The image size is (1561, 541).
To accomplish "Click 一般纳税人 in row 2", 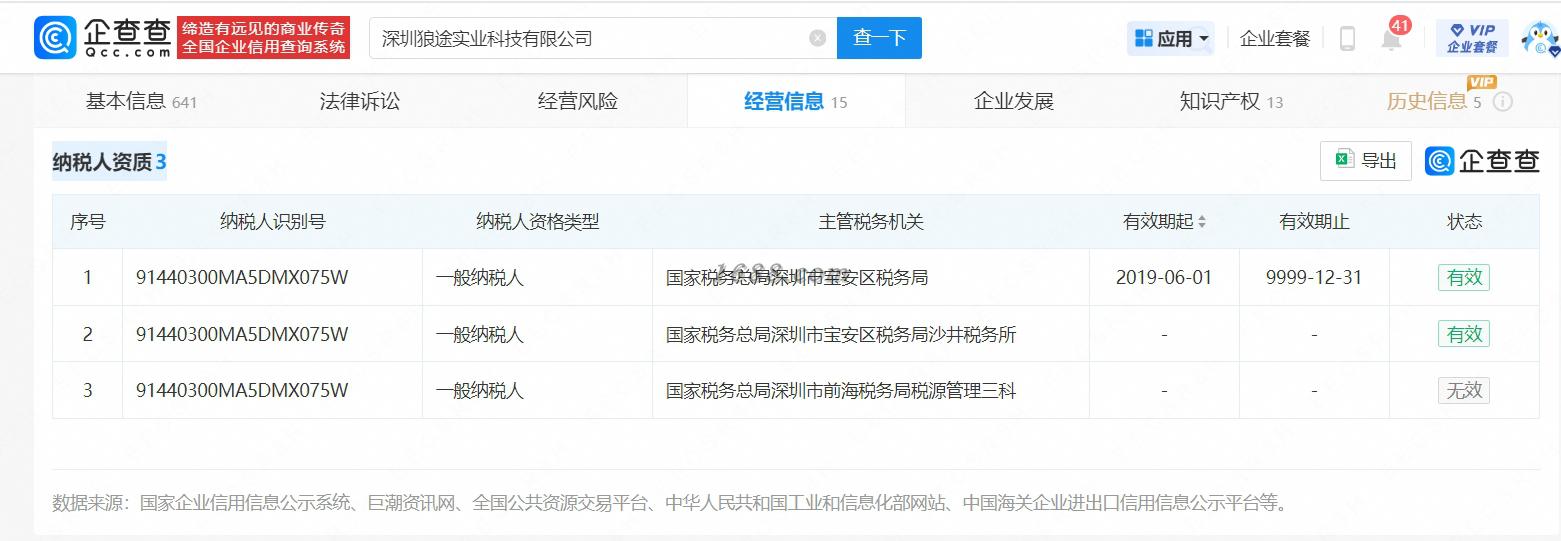I will (x=480, y=334).
